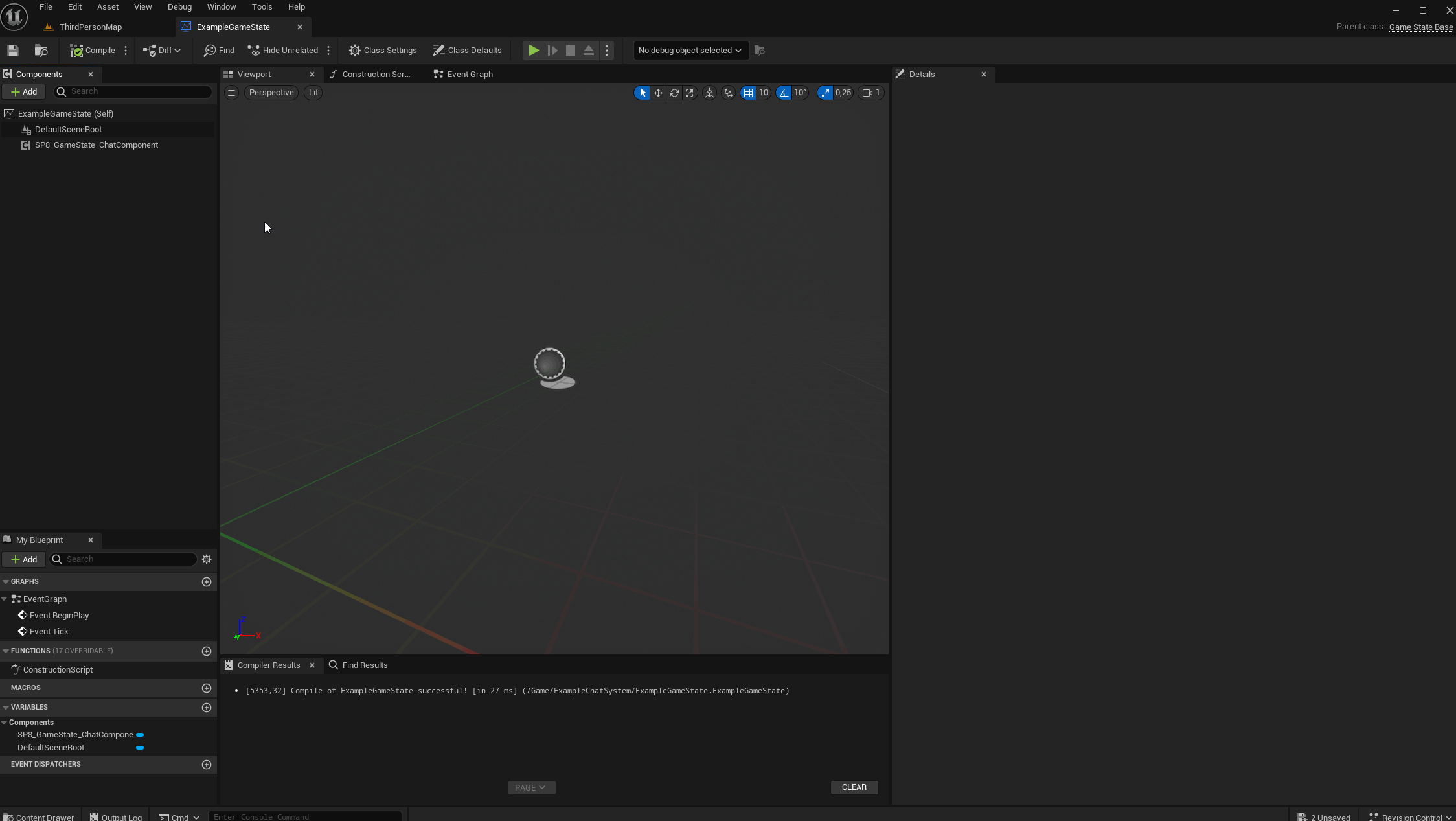Add new graph with plus icon
Image resolution: width=1456 pixels, height=821 pixels.
tap(207, 582)
